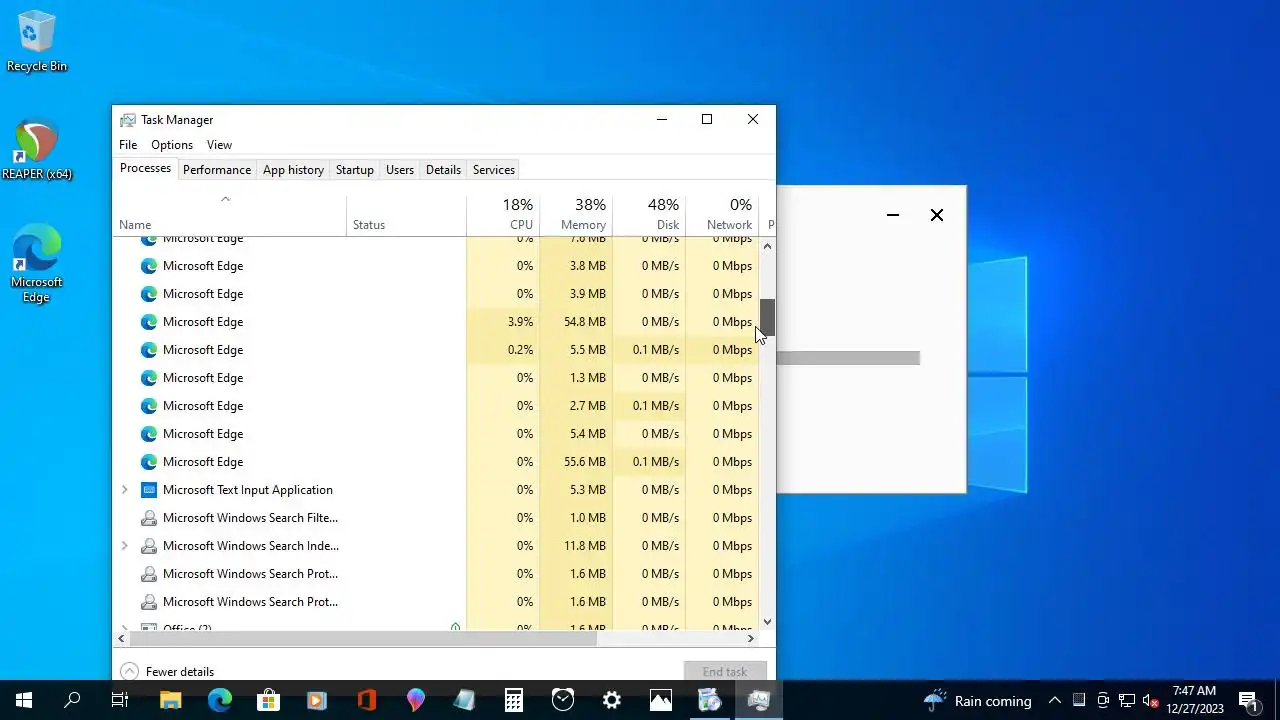Click the Microsoft Text Input Application icon
1280x720 pixels.
149,490
